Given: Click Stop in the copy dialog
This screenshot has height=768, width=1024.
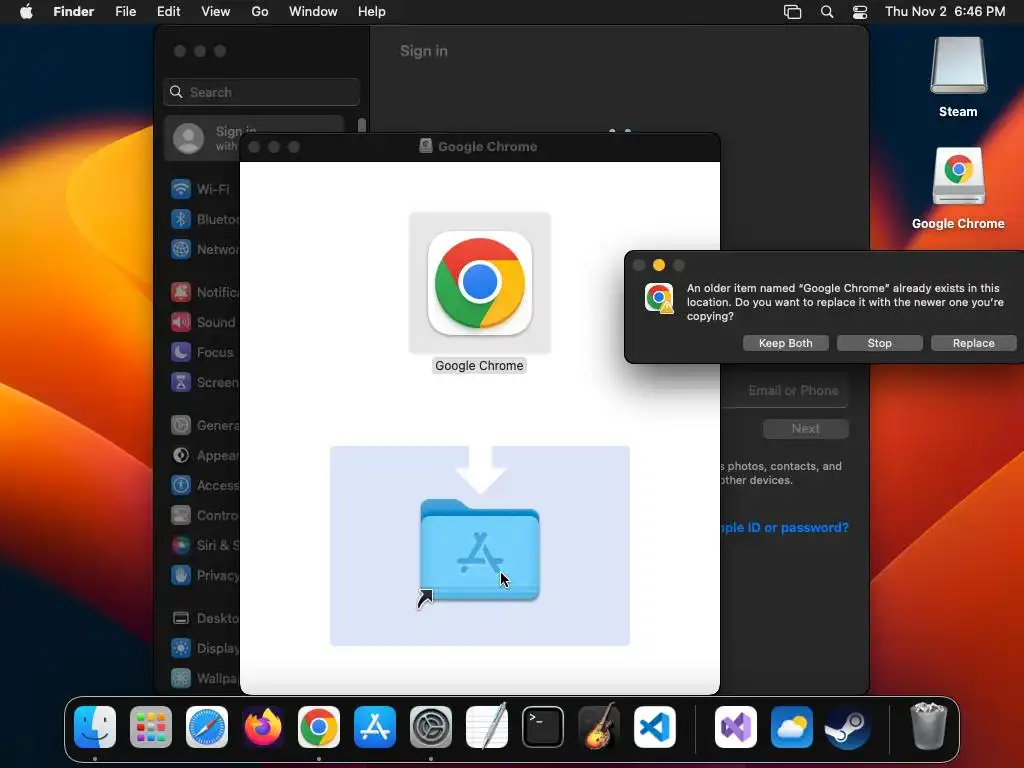Looking at the screenshot, I should 880,343.
